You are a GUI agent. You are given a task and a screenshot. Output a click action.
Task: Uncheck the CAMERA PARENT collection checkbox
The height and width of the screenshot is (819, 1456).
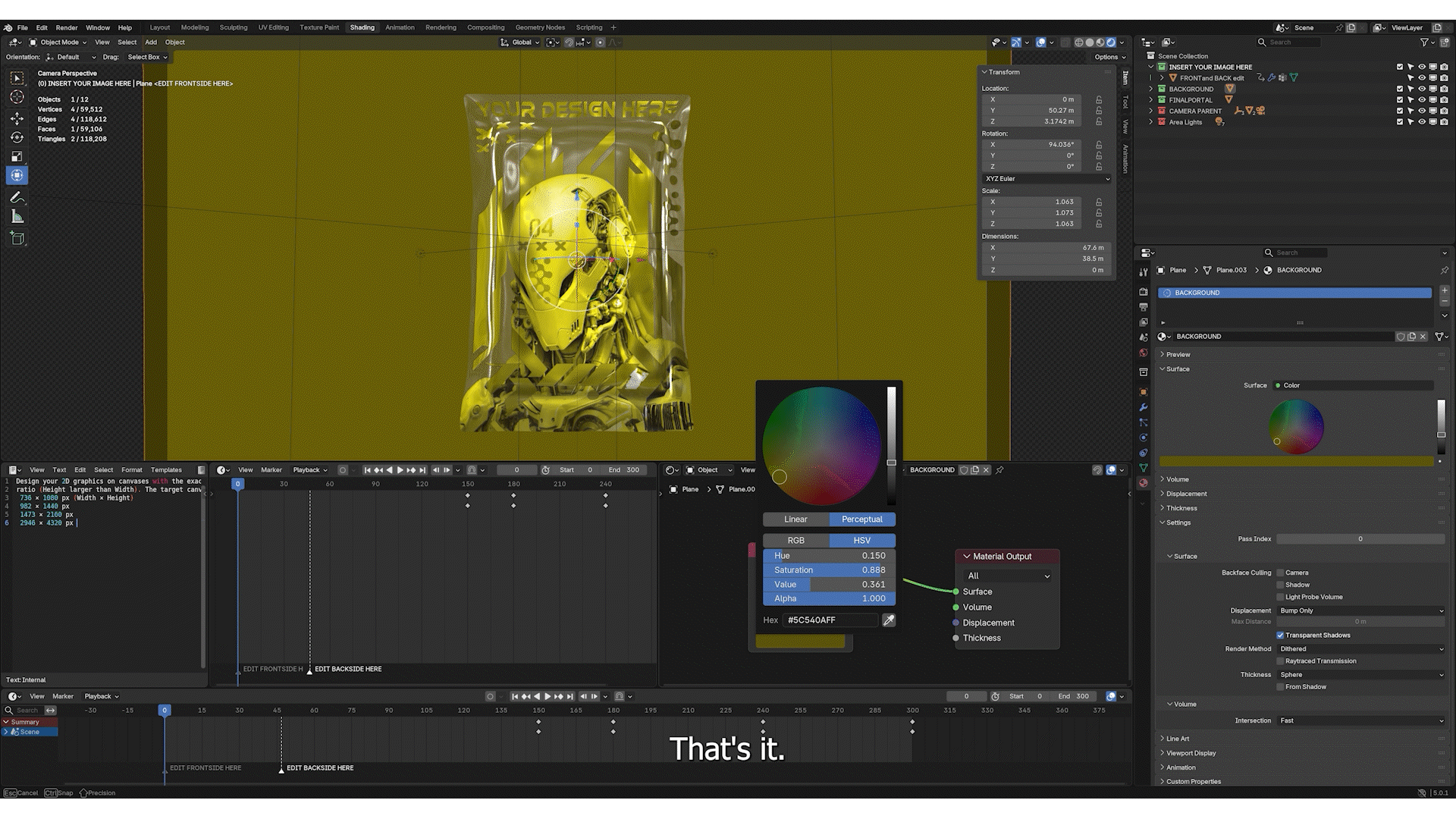[x=1400, y=111]
